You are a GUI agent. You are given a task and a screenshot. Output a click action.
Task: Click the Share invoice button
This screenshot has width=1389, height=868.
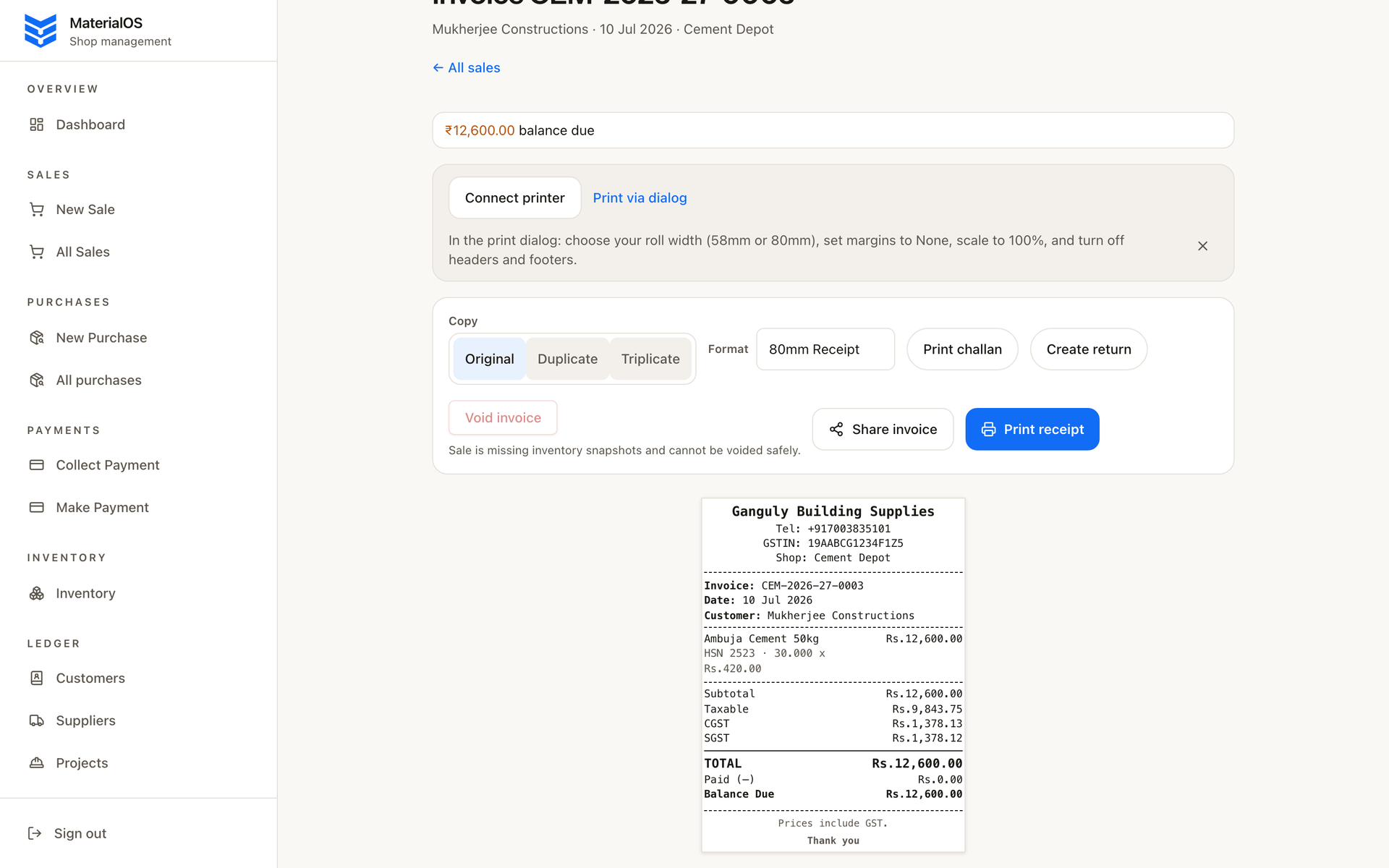pyautogui.click(x=883, y=430)
